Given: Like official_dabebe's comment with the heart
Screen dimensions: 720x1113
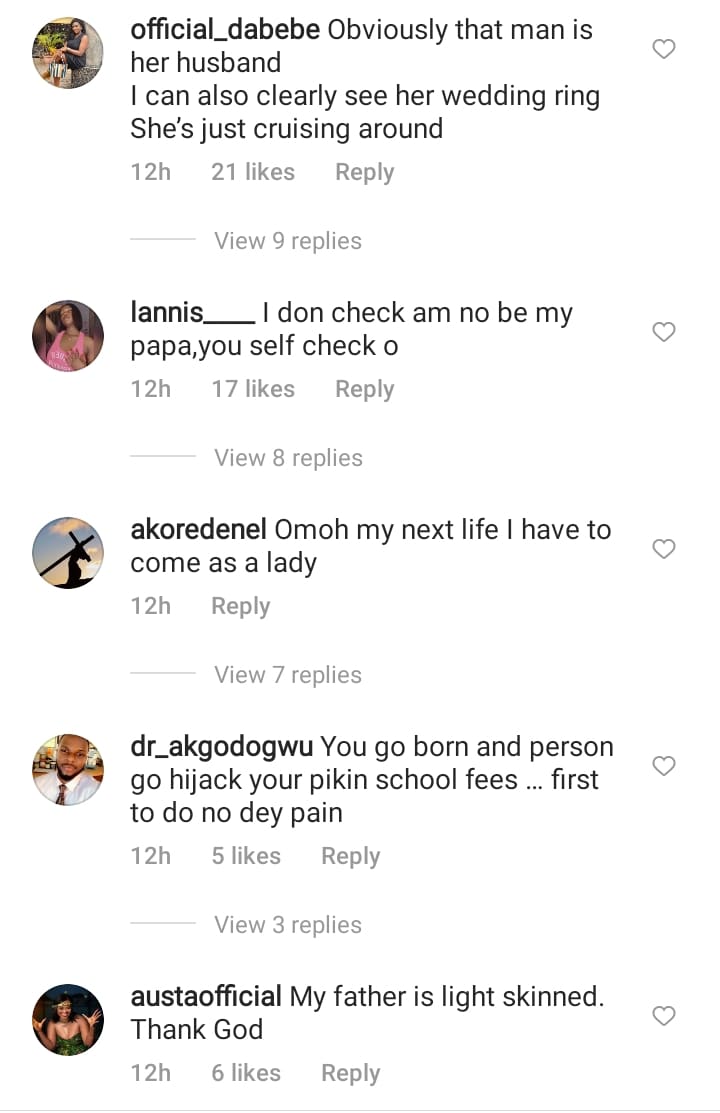Looking at the screenshot, I should click(664, 49).
